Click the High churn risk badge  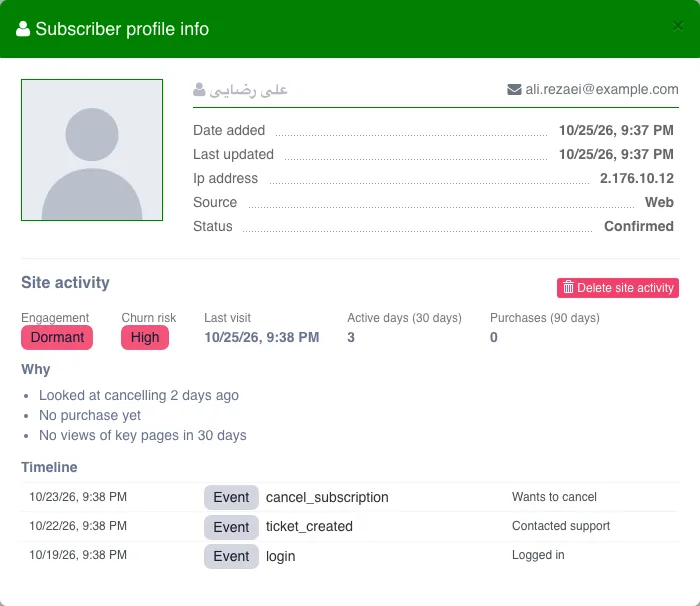[x=145, y=337]
